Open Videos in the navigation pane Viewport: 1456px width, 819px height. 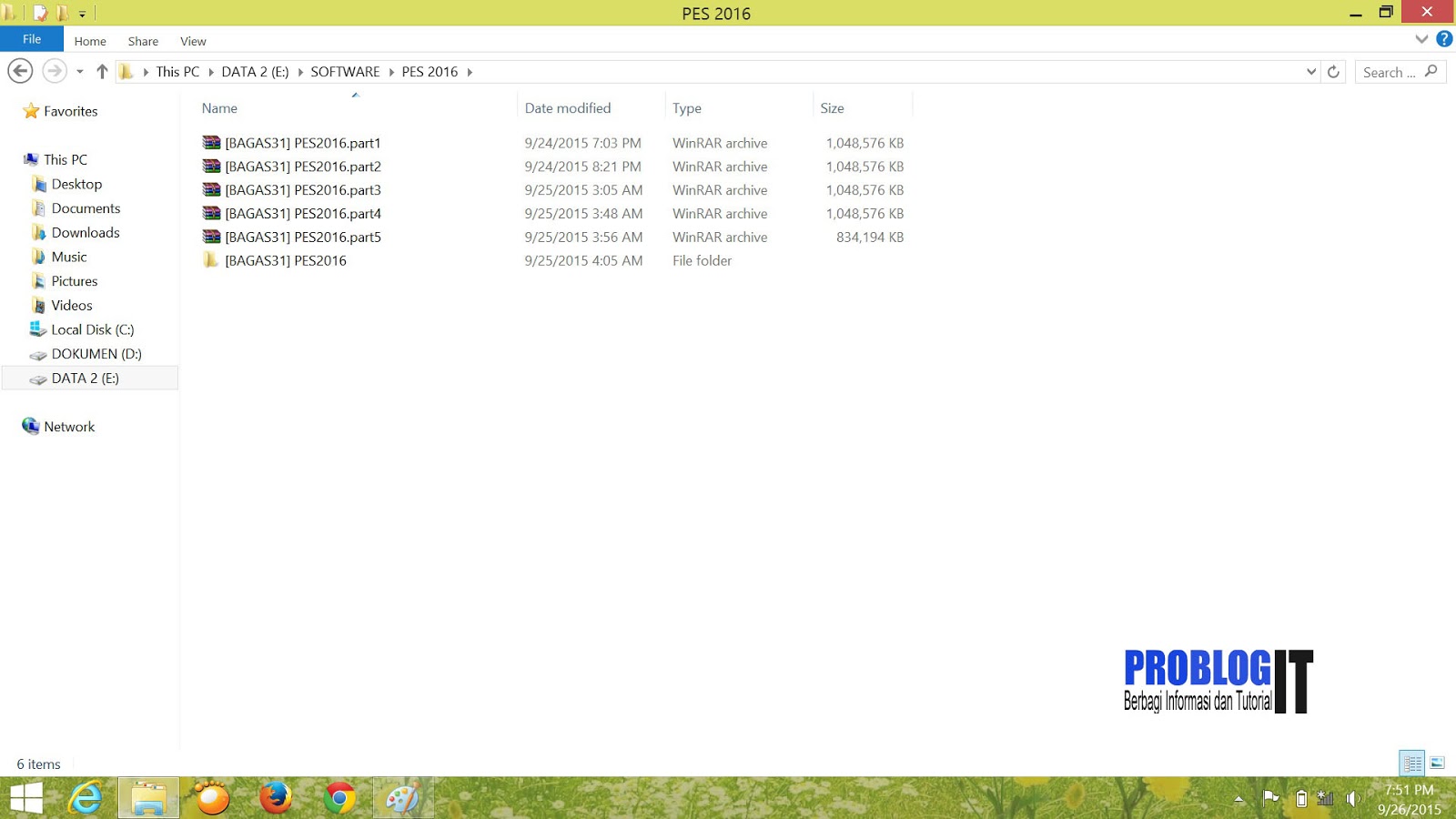72,306
